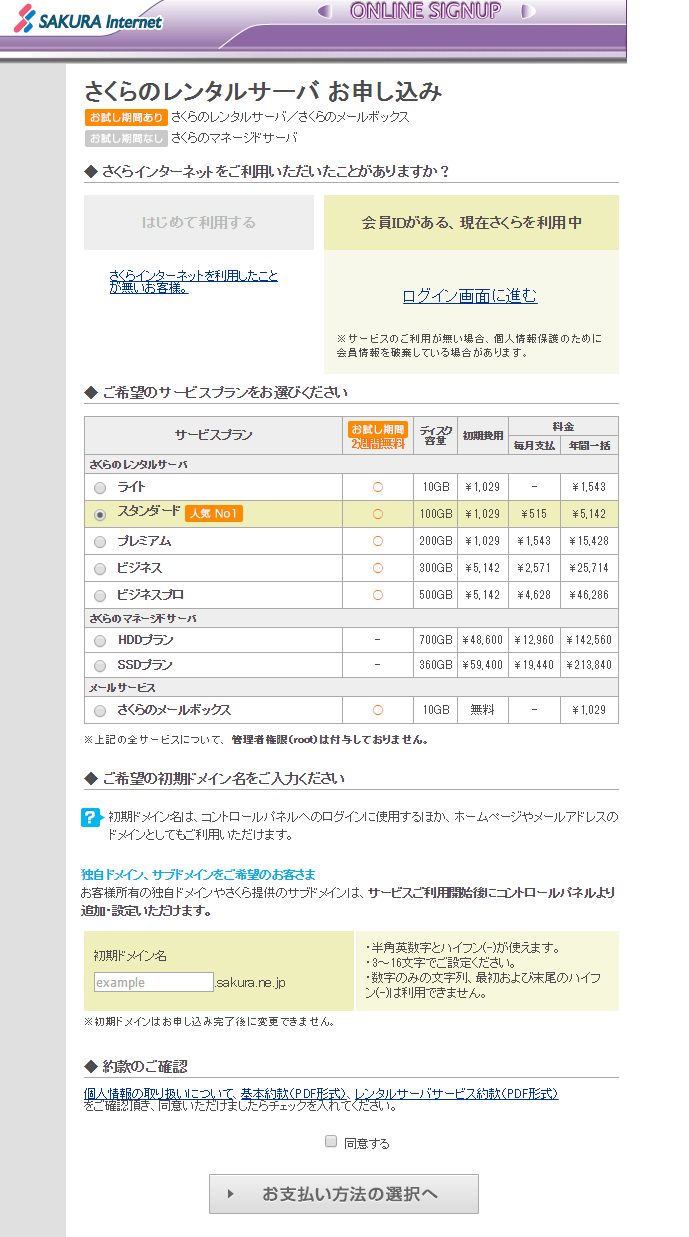Click the 700GB disk capacity cell
The height and width of the screenshot is (1237, 689).
coord(435,640)
